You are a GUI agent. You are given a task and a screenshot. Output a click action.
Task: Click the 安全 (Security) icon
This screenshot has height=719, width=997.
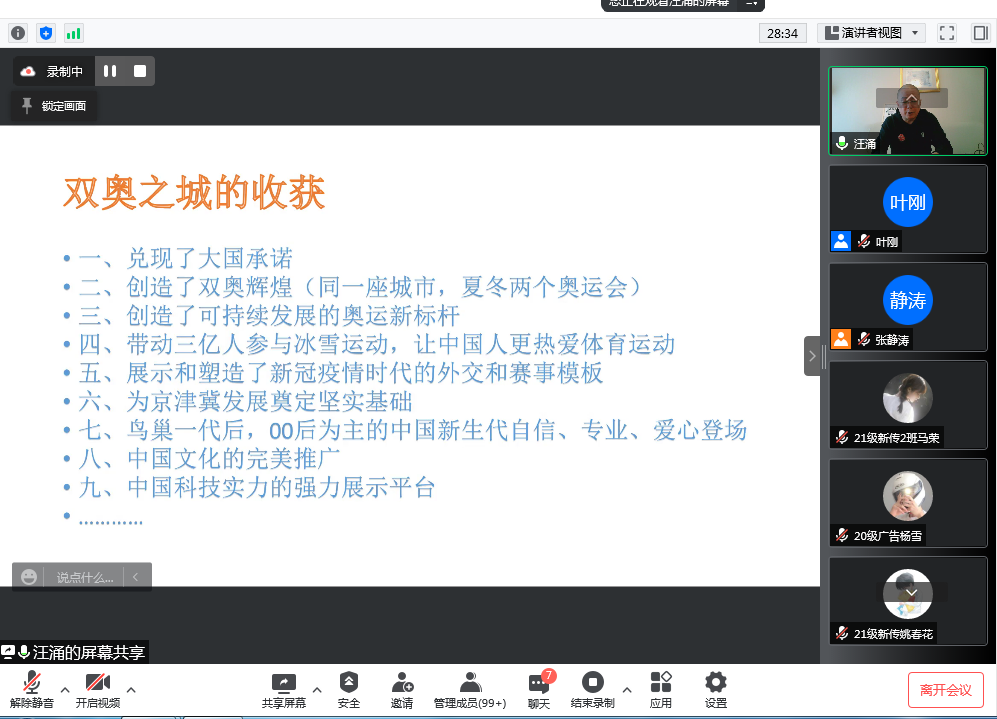(x=348, y=689)
